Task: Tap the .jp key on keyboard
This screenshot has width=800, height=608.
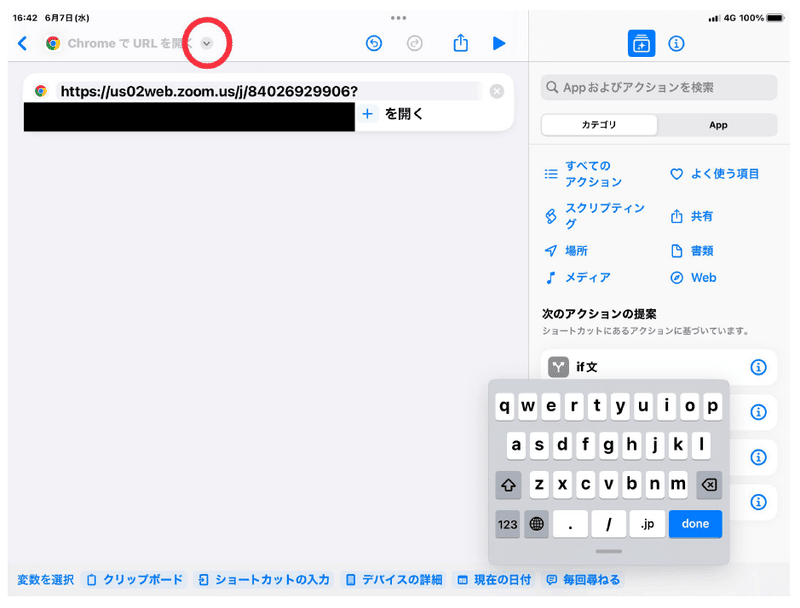Action: (x=647, y=524)
